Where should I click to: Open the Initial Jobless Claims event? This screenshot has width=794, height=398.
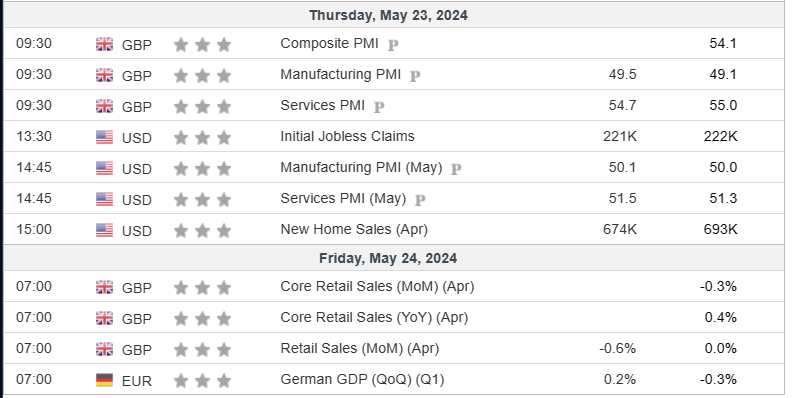(347, 136)
